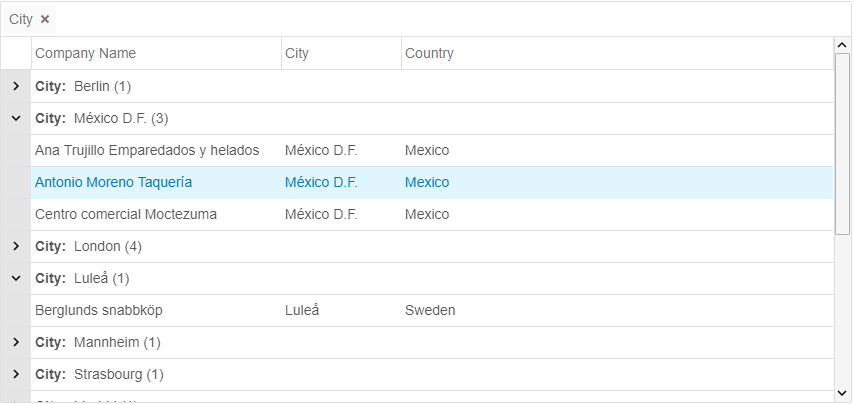This screenshot has width=854, height=404.
Task: Select the Centro comercial Moctezuma row
Action: click(126, 214)
